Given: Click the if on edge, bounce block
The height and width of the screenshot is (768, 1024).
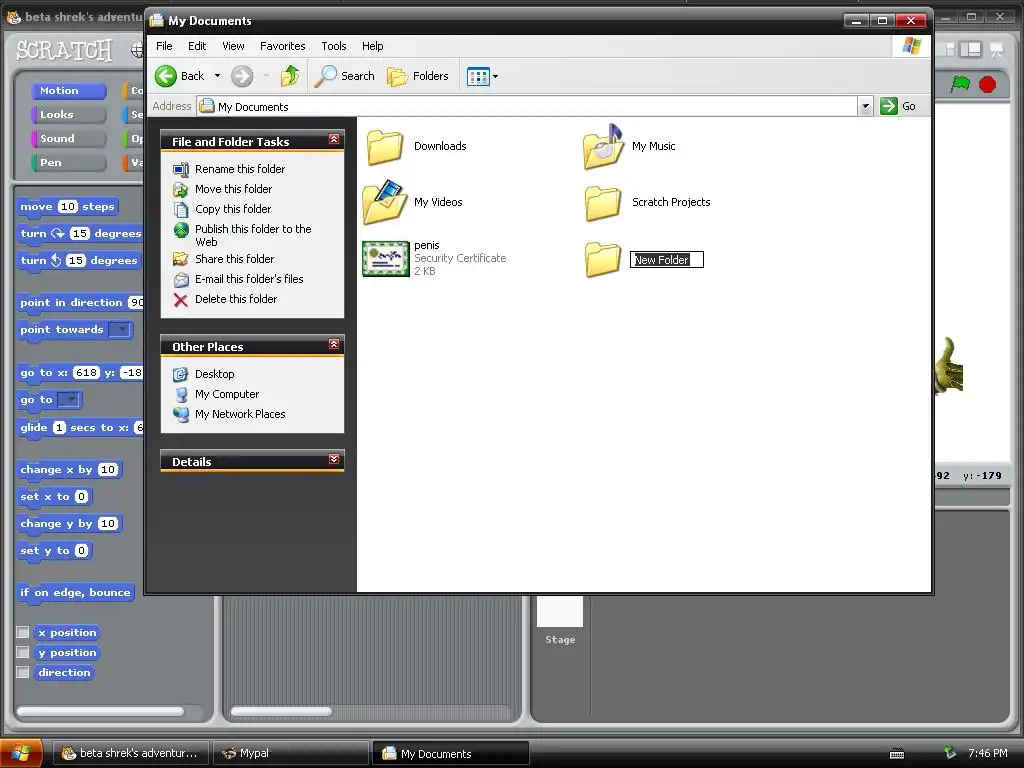Looking at the screenshot, I should click(x=75, y=593).
